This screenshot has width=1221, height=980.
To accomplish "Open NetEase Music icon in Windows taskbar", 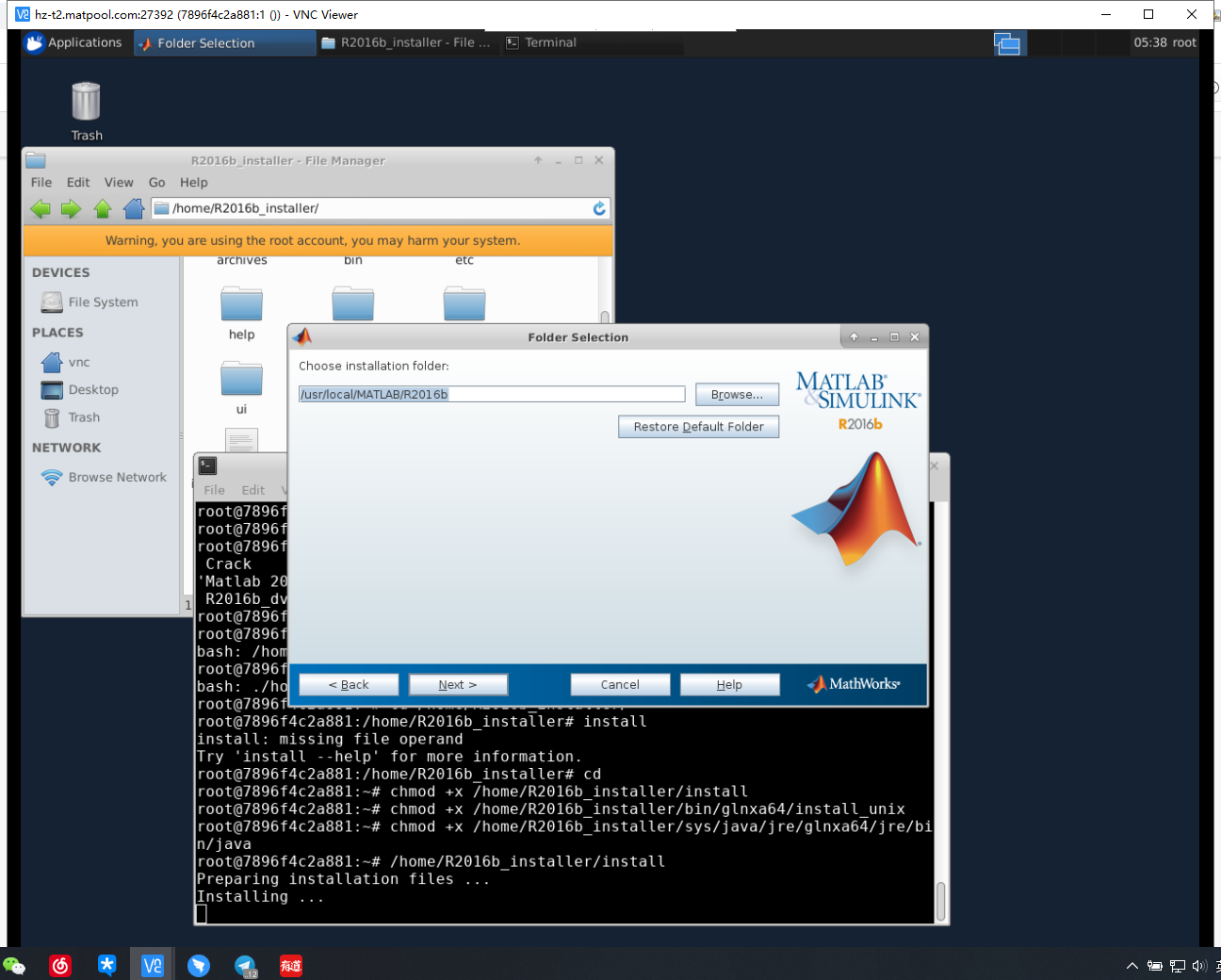I will point(60,965).
